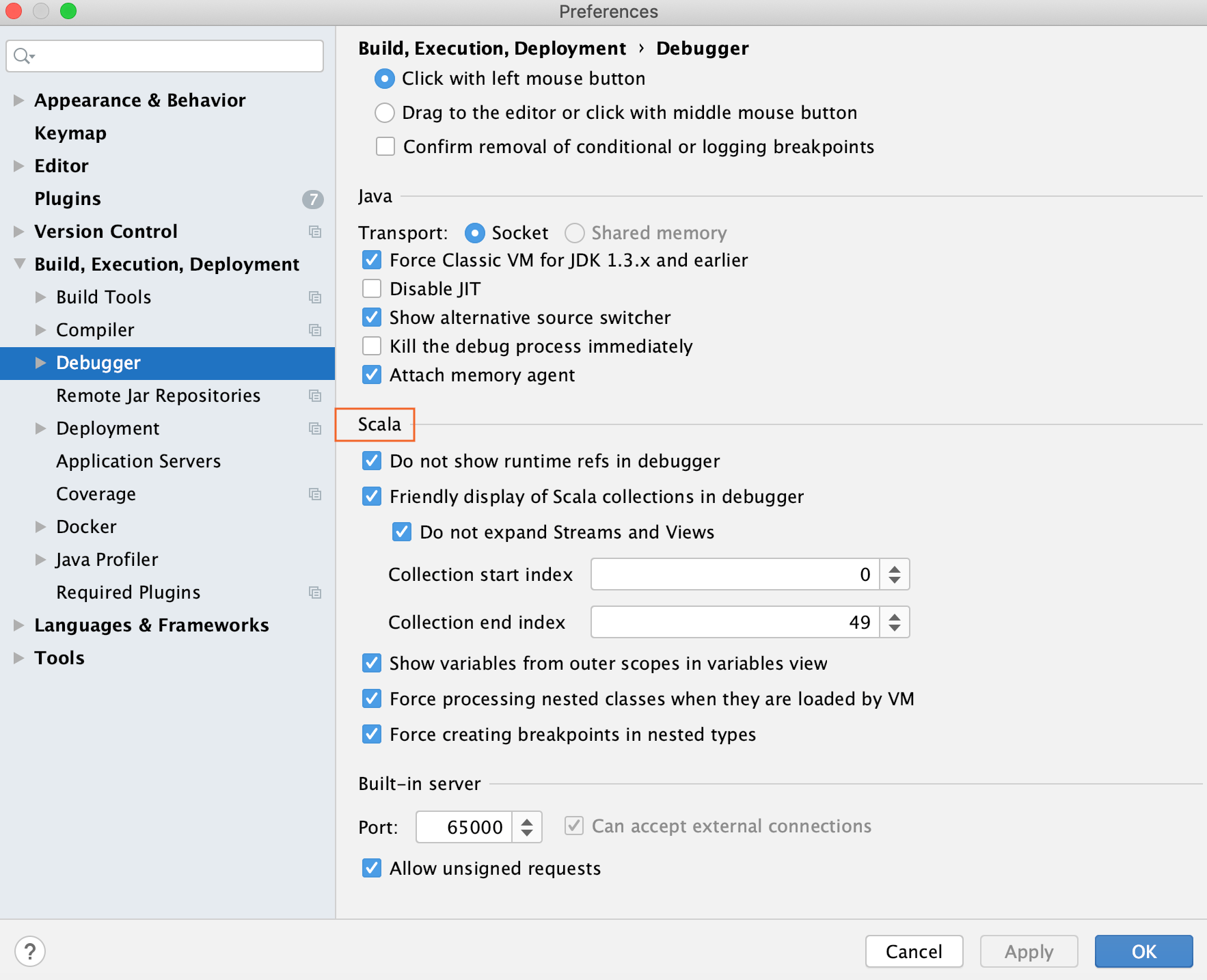The width and height of the screenshot is (1207, 980).
Task: Click the Collection start index stepper arrows
Action: coord(895,575)
